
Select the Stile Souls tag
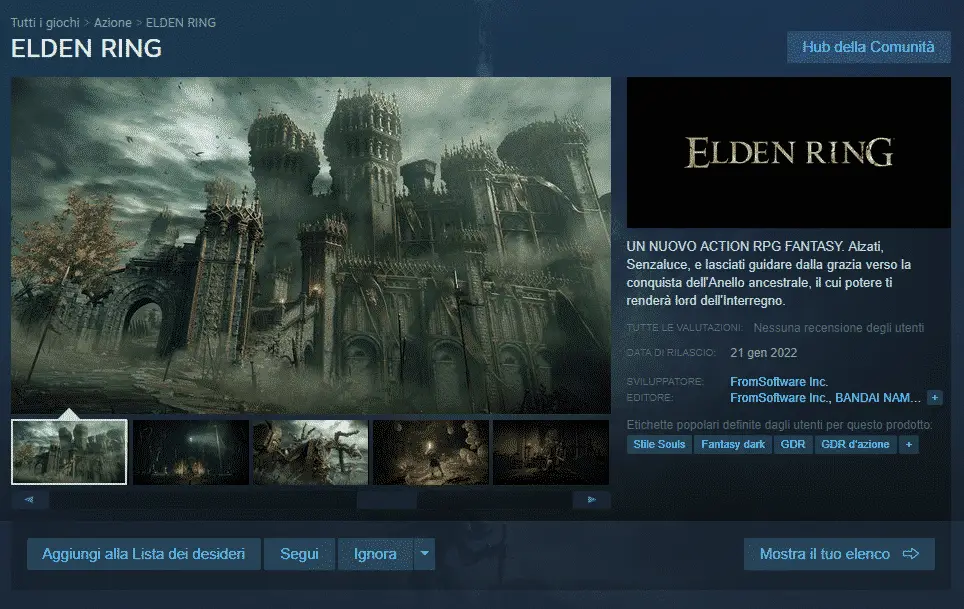pos(659,444)
